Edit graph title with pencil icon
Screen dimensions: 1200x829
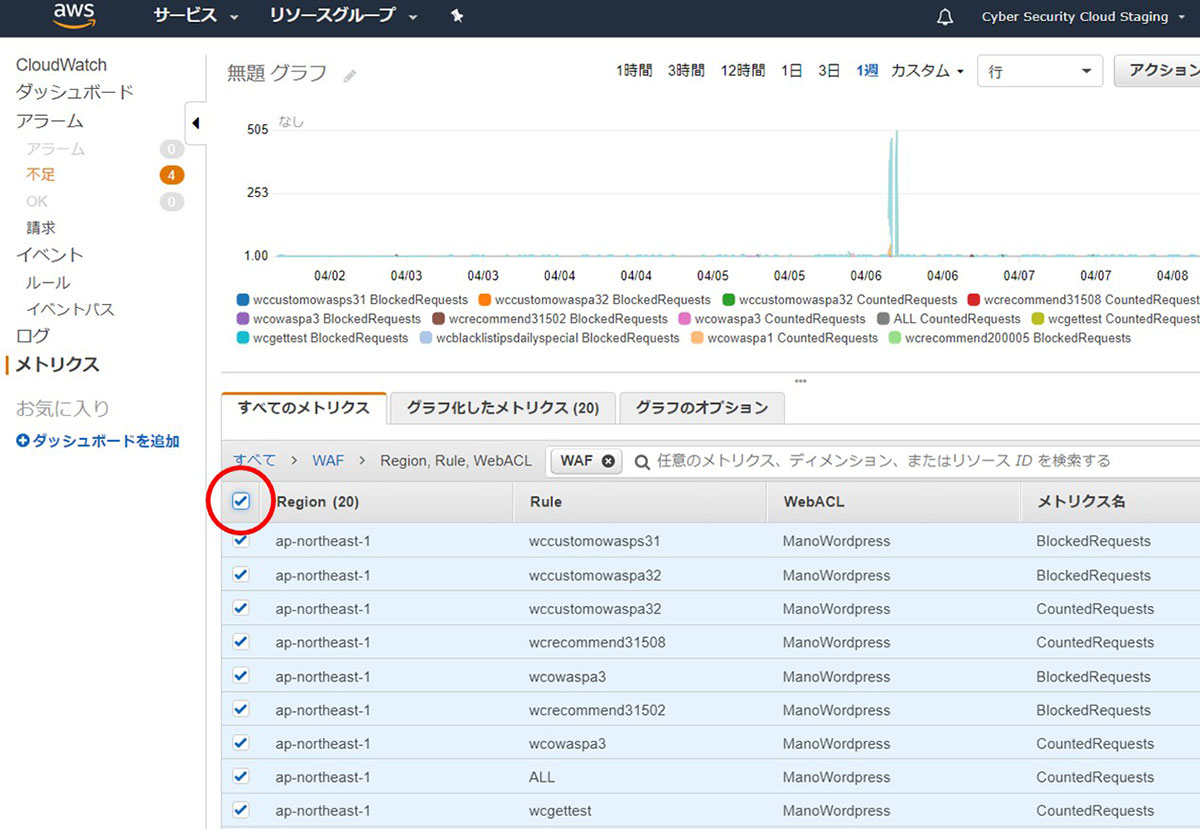tap(349, 75)
